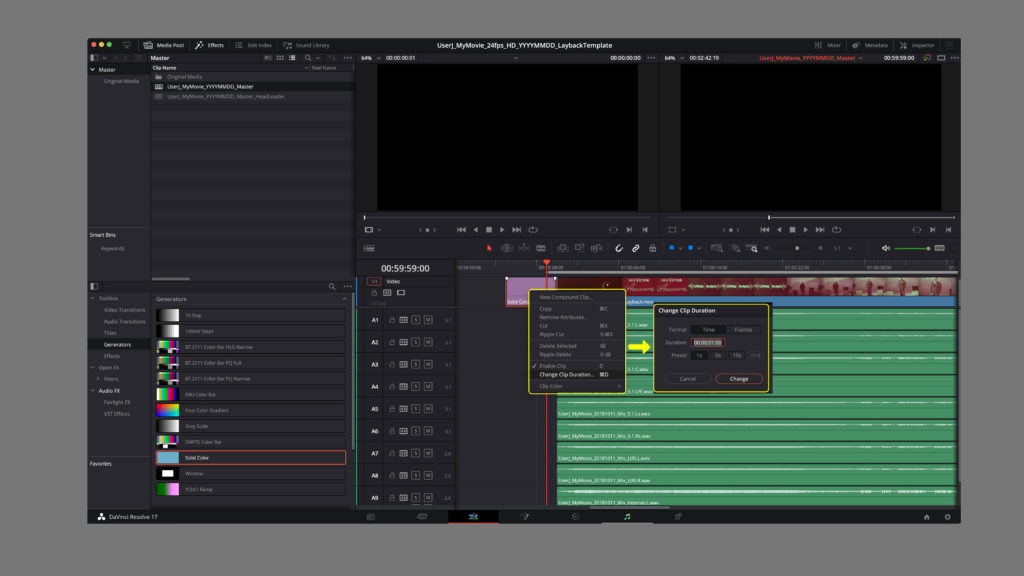Open the Media Pool tab

[164, 45]
